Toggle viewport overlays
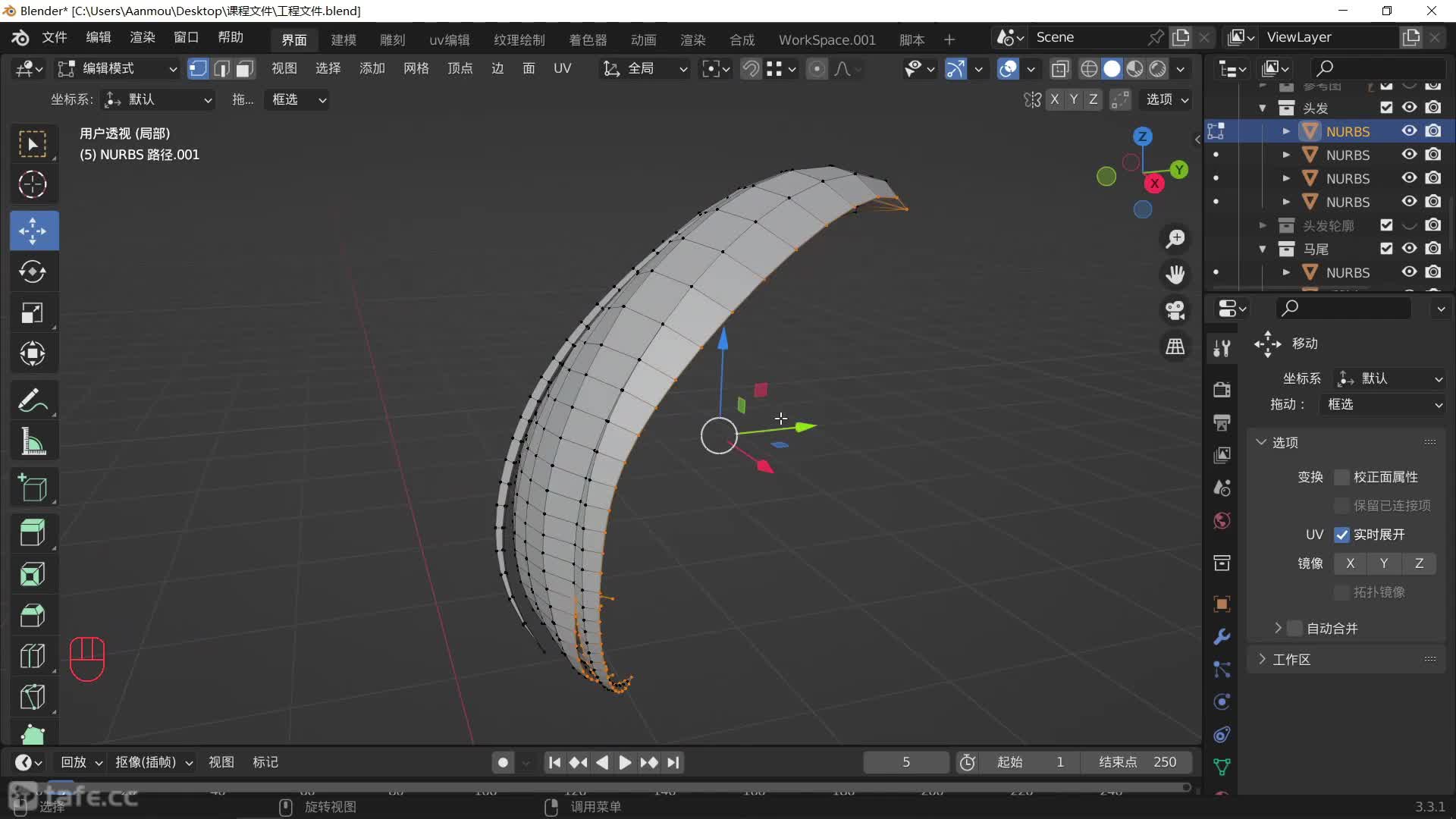1456x819 pixels. pyautogui.click(x=1008, y=69)
